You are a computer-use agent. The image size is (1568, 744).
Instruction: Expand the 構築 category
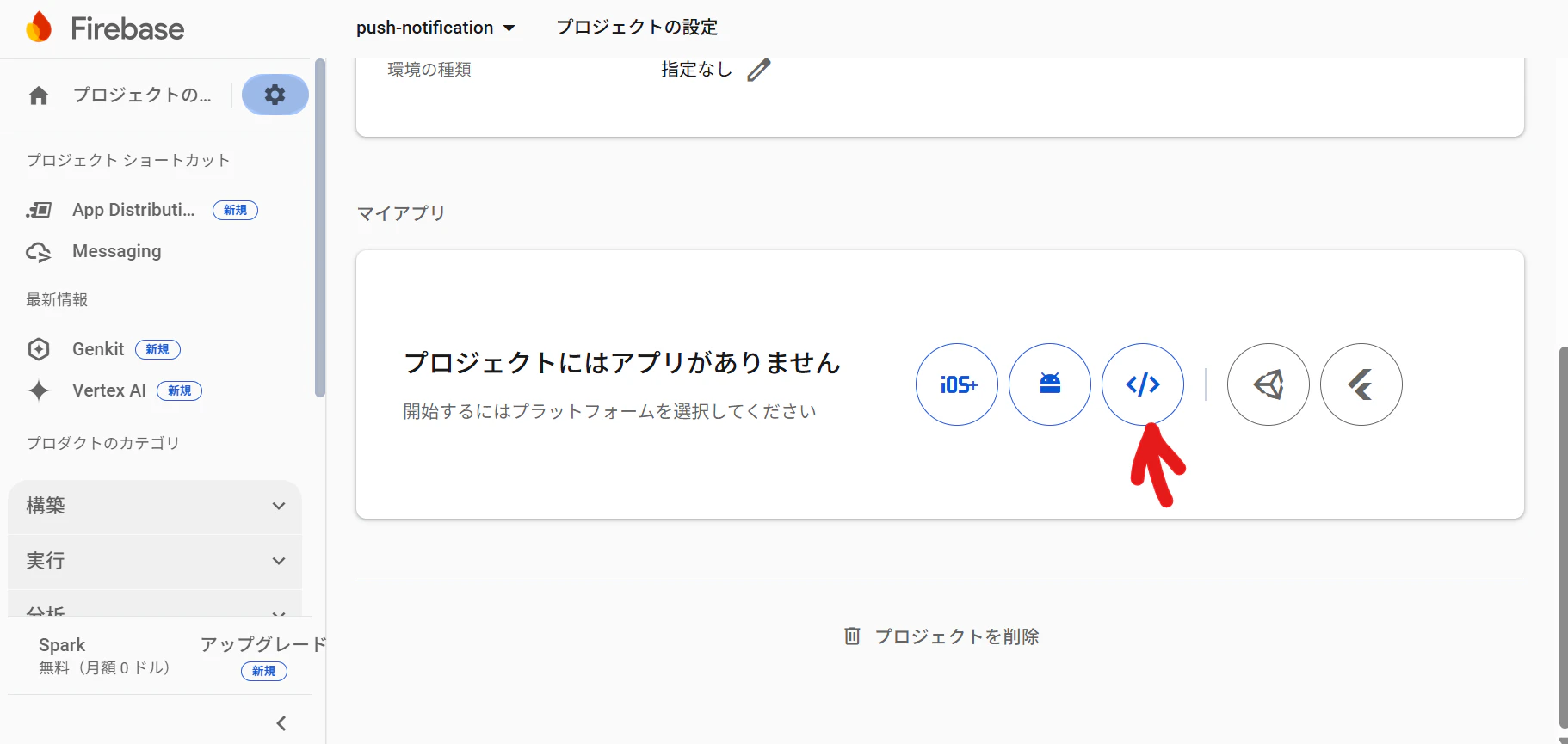[x=155, y=507]
